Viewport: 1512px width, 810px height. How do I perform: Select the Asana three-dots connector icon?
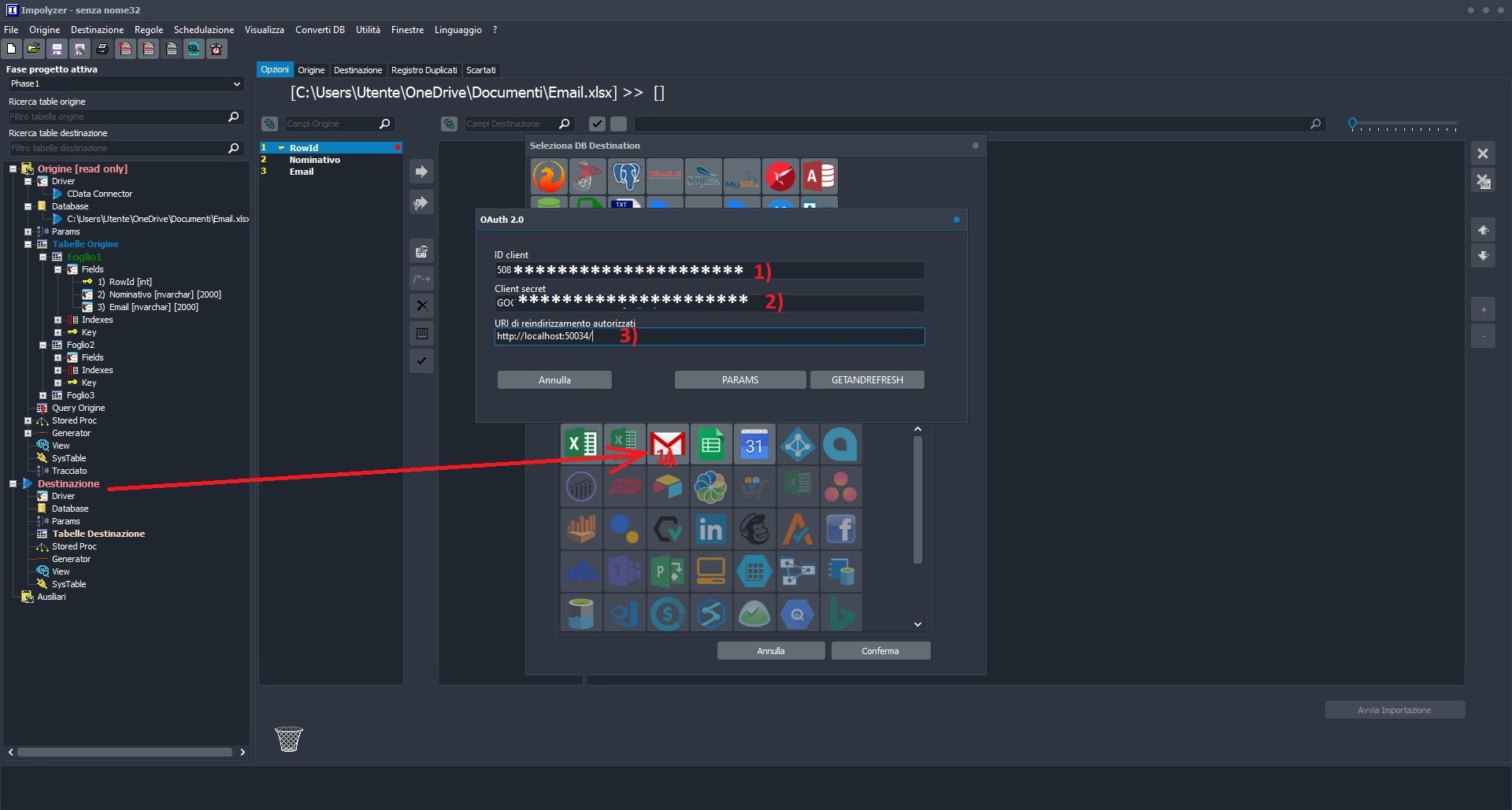(841, 486)
